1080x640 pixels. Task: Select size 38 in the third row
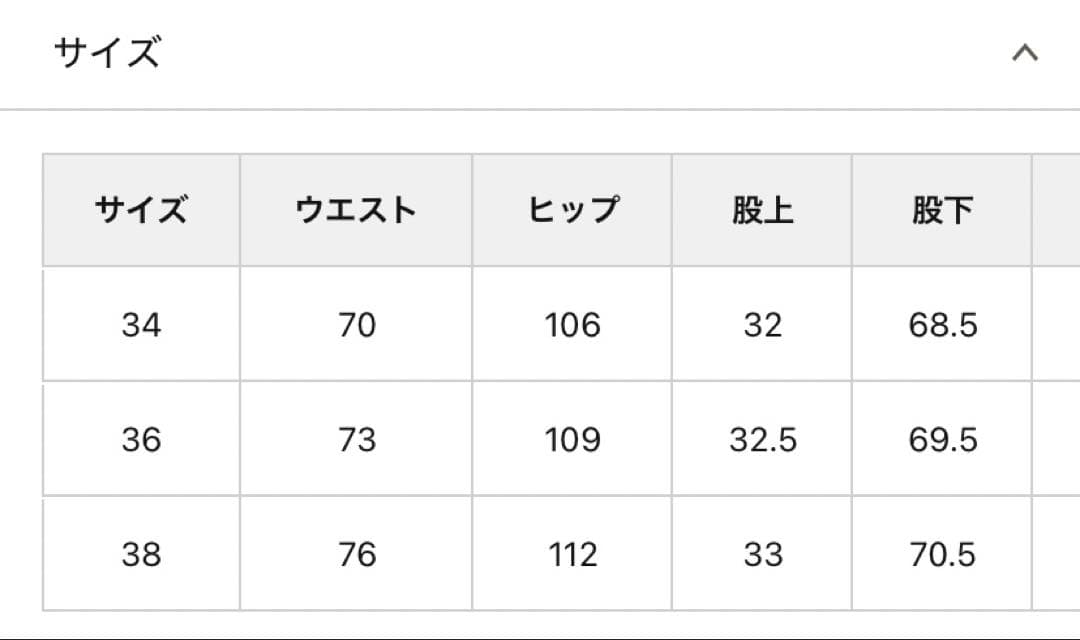coord(142,552)
